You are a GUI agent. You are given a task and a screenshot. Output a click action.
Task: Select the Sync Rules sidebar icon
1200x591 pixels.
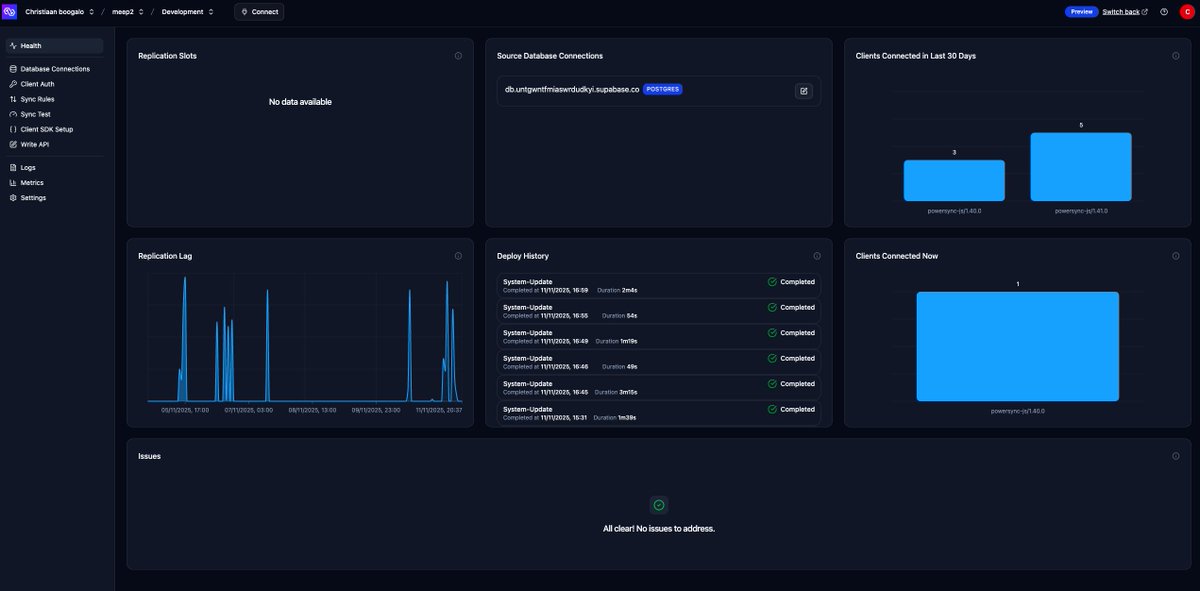[14, 98]
